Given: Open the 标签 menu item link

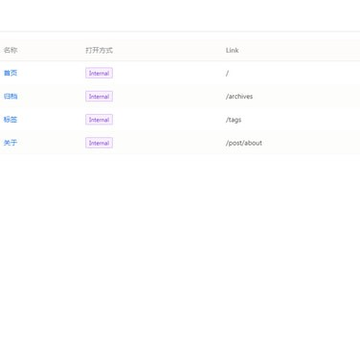Looking at the screenshot, I should [10, 119].
